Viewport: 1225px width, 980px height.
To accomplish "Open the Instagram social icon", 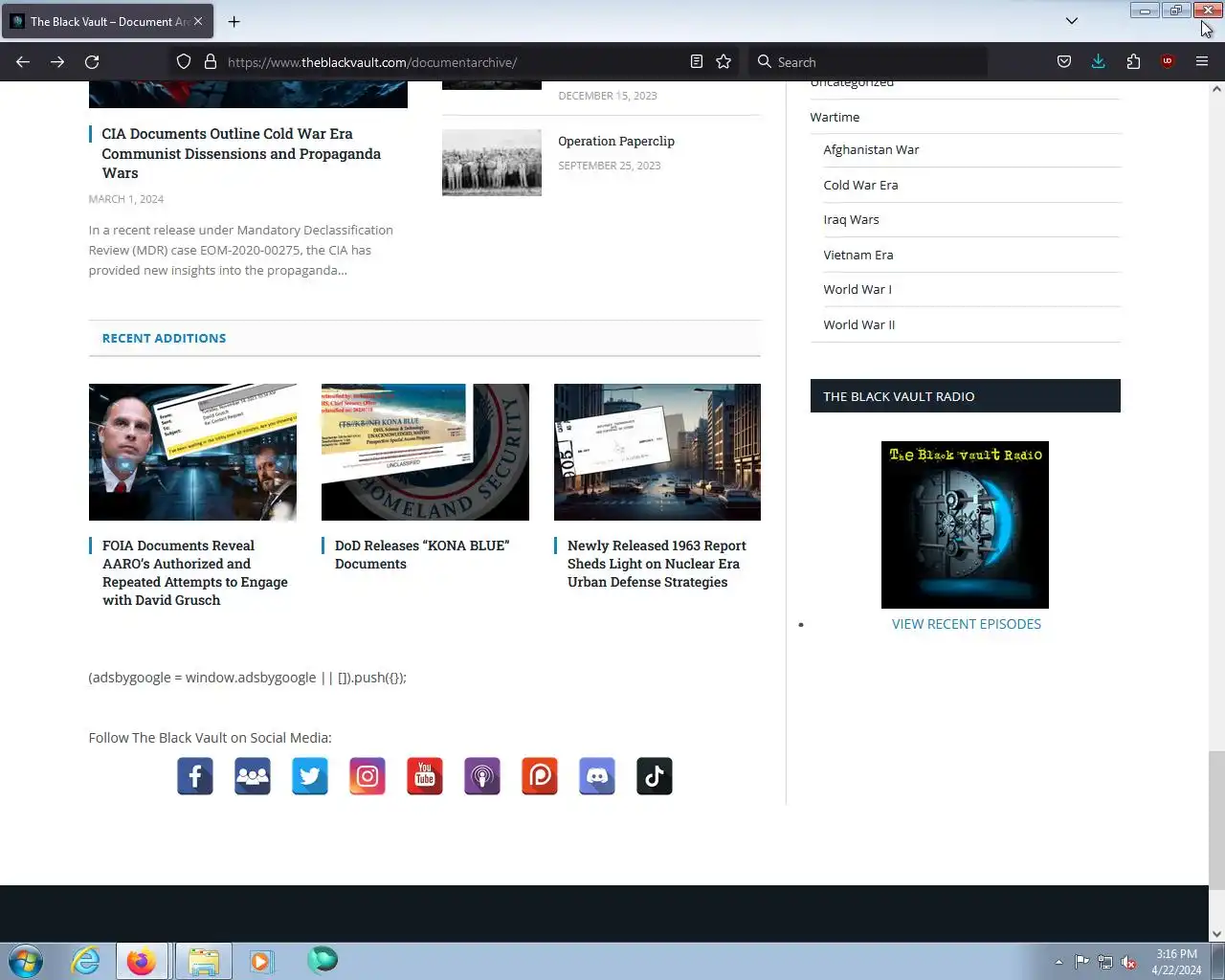I will pos(367,776).
